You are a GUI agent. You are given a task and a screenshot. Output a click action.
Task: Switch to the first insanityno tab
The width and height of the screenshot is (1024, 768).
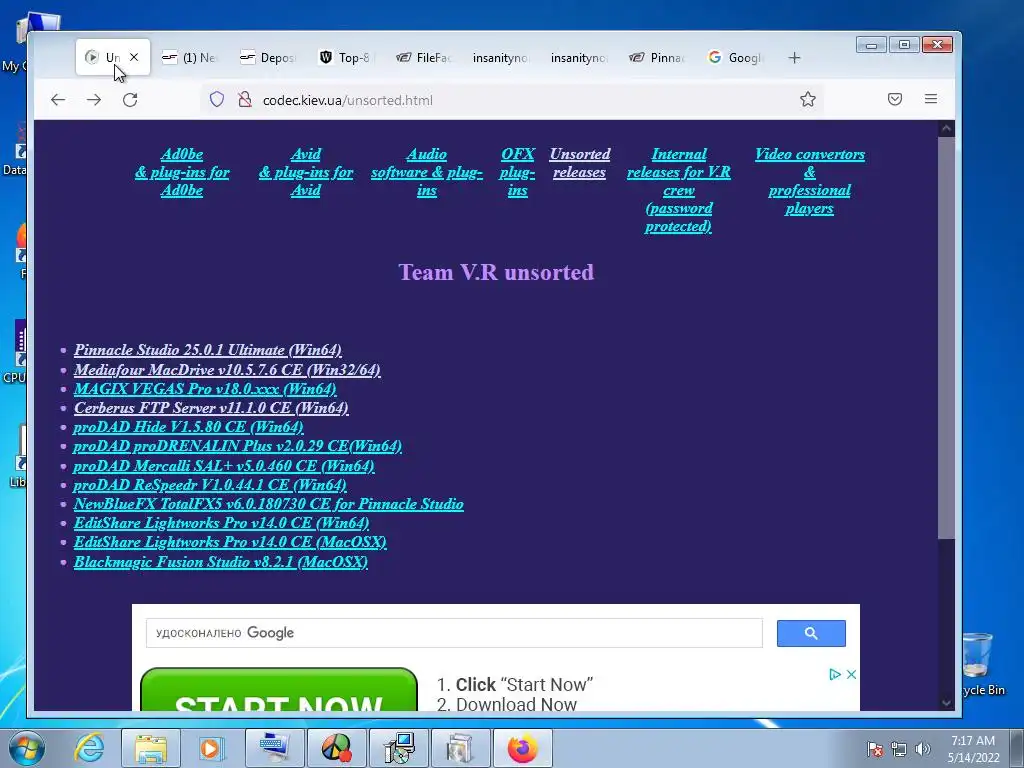click(x=502, y=57)
